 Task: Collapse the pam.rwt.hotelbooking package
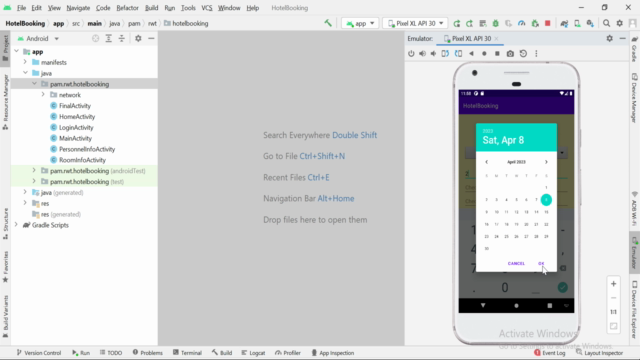(x=34, y=84)
